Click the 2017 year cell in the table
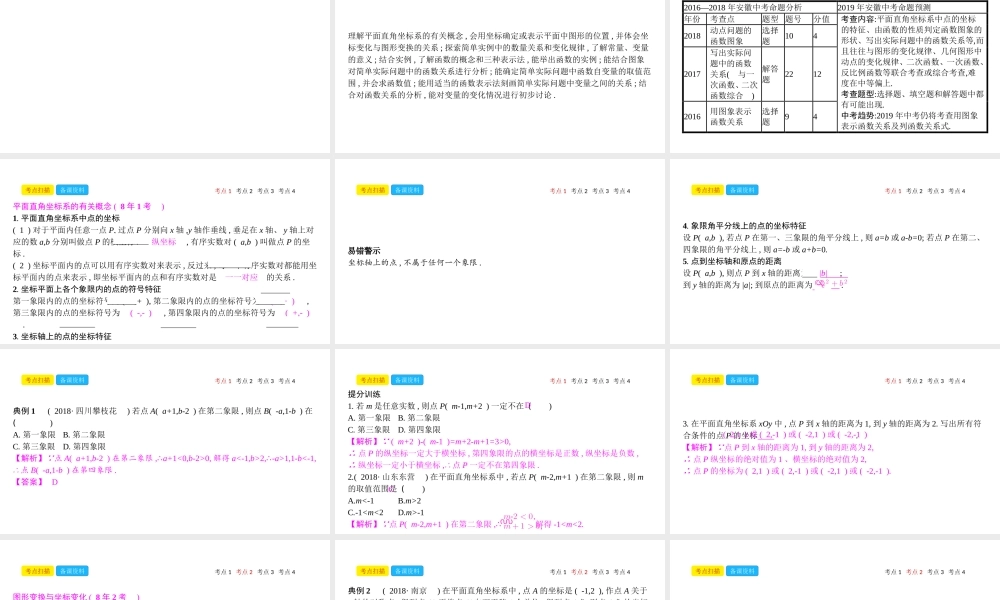The height and width of the screenshot is (600, 1000). tap(694, 74)
